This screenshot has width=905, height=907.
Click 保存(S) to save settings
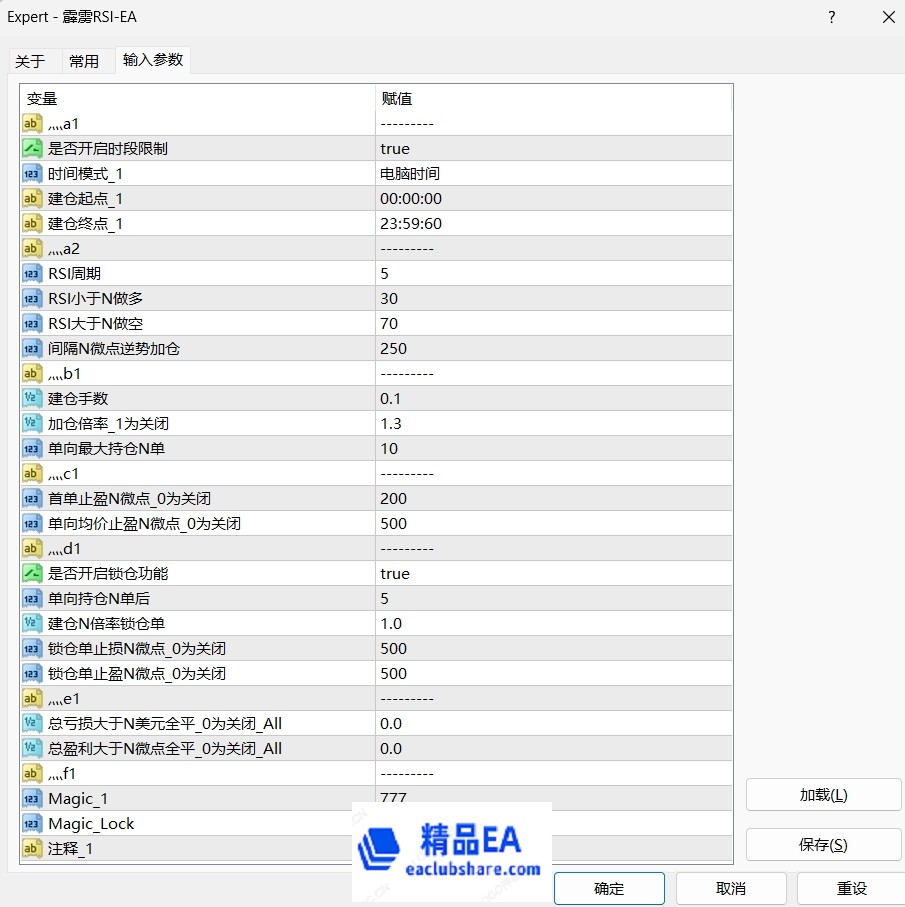(809, 844)
